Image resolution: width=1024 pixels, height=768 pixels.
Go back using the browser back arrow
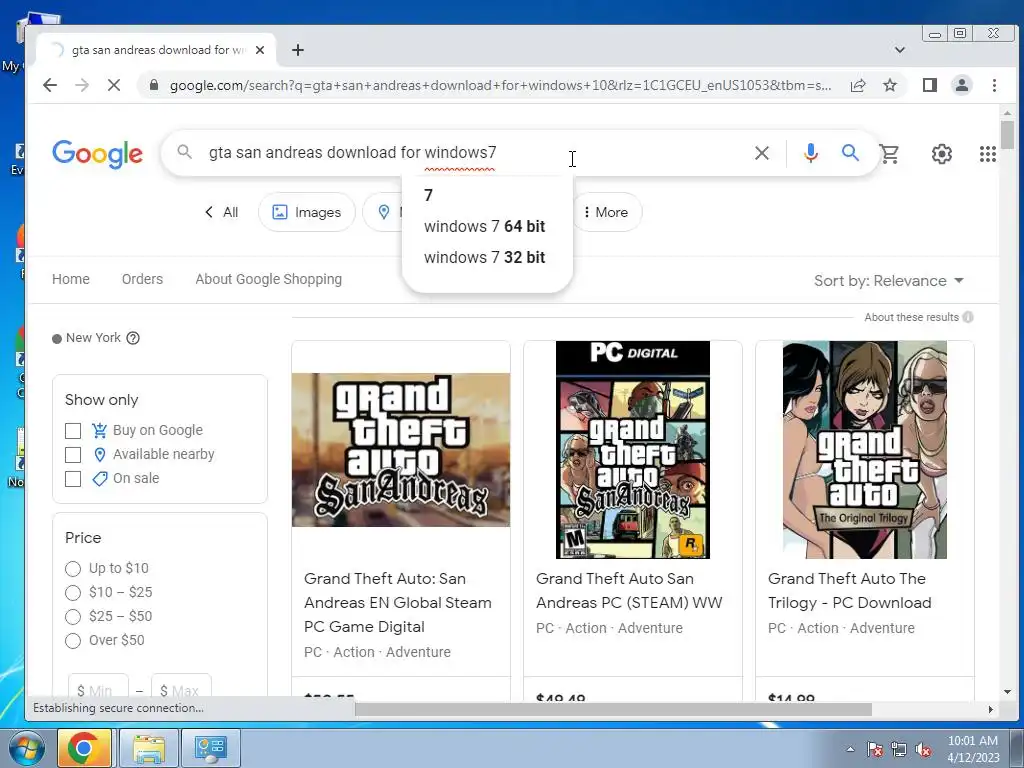click(x=50, y=85)
